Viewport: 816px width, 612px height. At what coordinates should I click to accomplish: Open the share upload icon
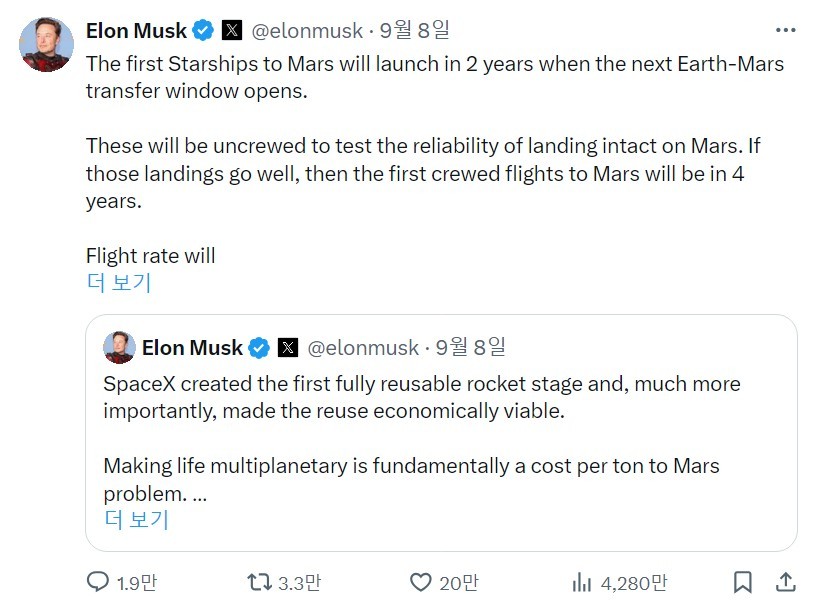coord(786,582)
